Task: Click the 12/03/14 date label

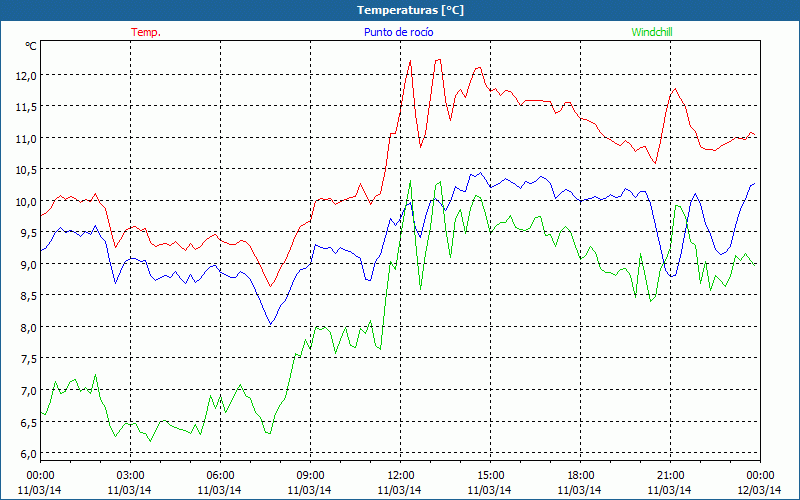Action: point(759,490)
